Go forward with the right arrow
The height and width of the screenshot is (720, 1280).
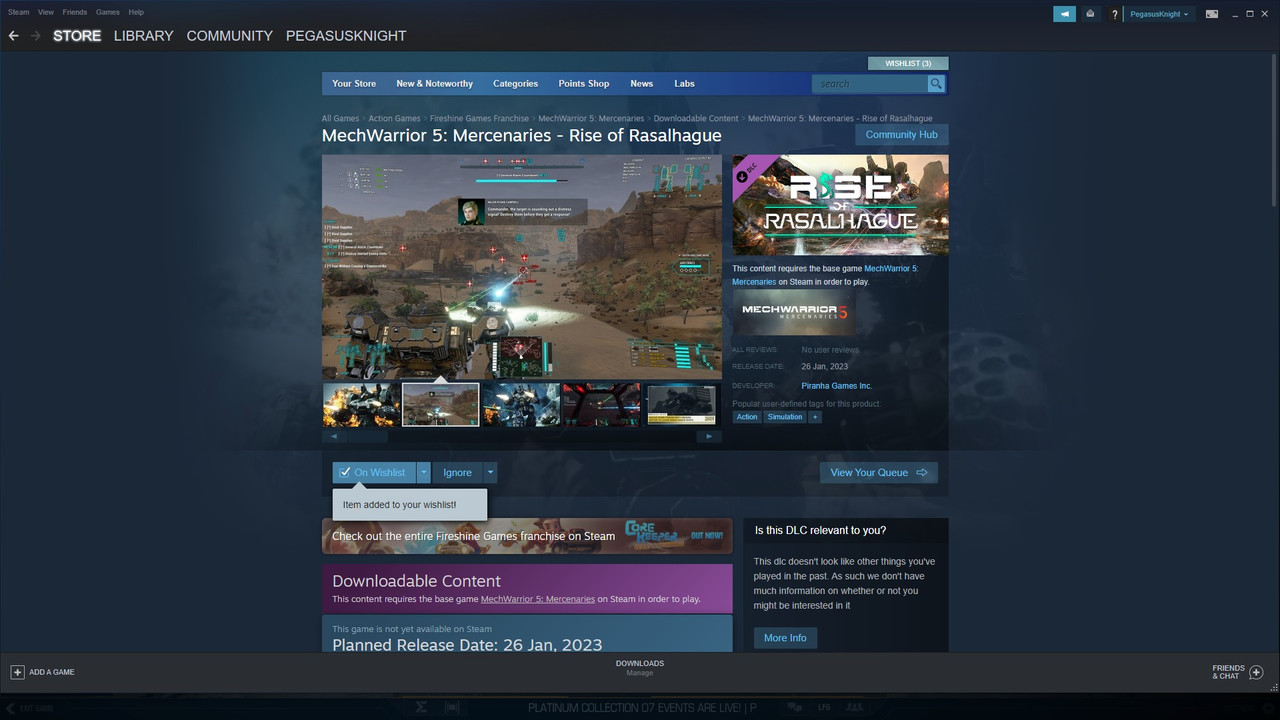(36, 35)
